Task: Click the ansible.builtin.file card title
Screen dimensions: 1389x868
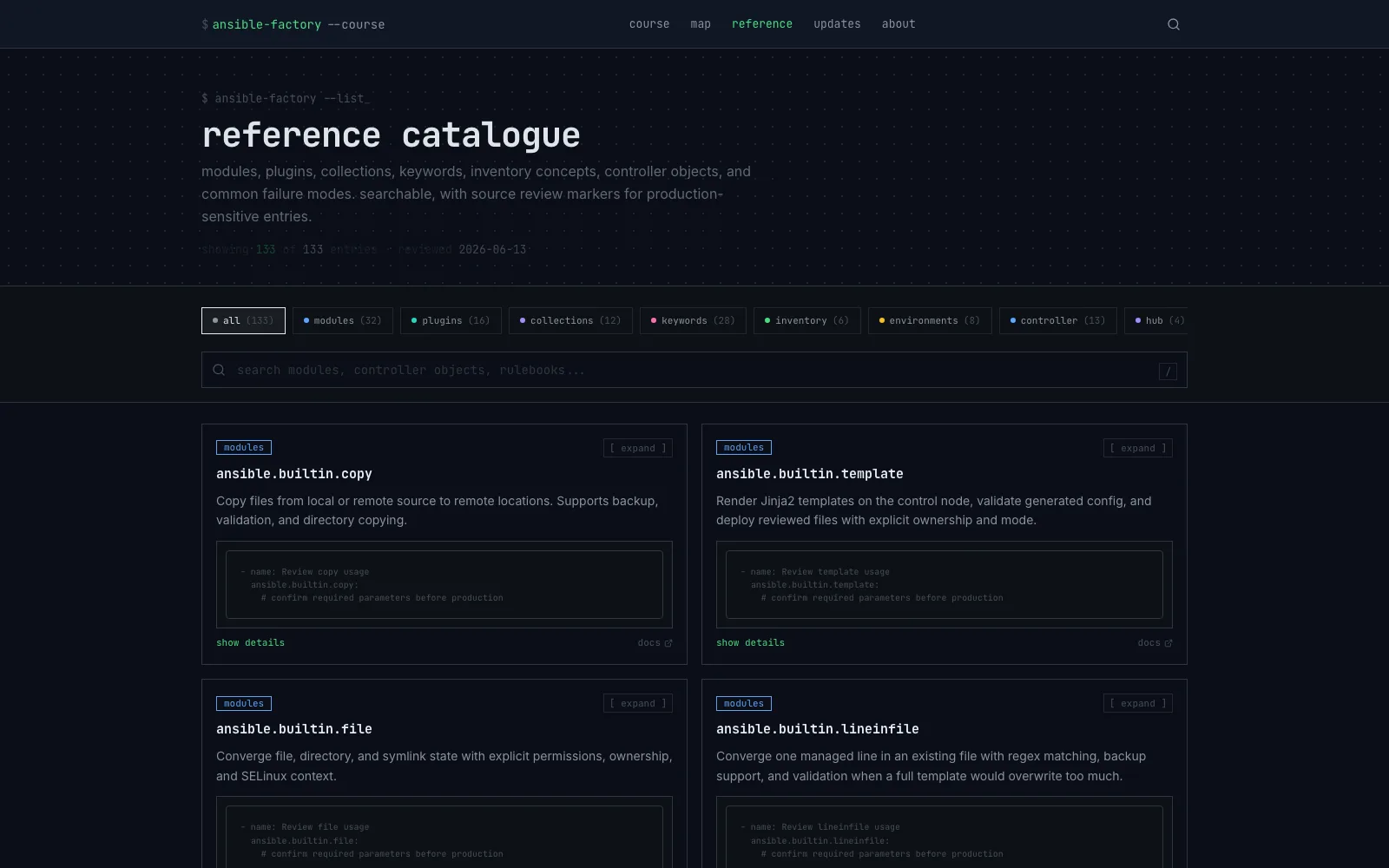Action: point(294,729)
